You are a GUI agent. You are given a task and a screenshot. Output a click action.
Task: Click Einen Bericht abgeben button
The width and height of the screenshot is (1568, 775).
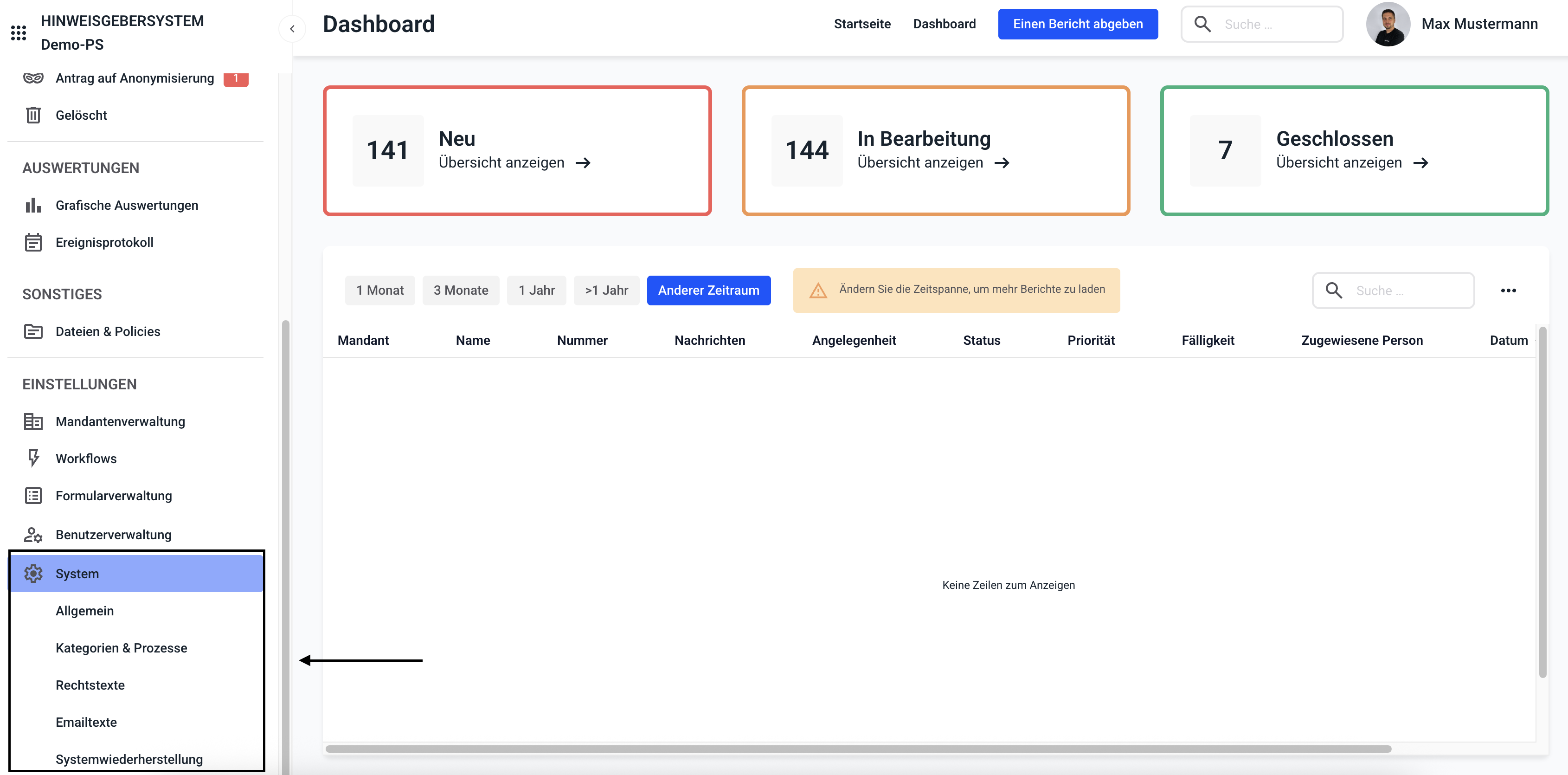1077,24
